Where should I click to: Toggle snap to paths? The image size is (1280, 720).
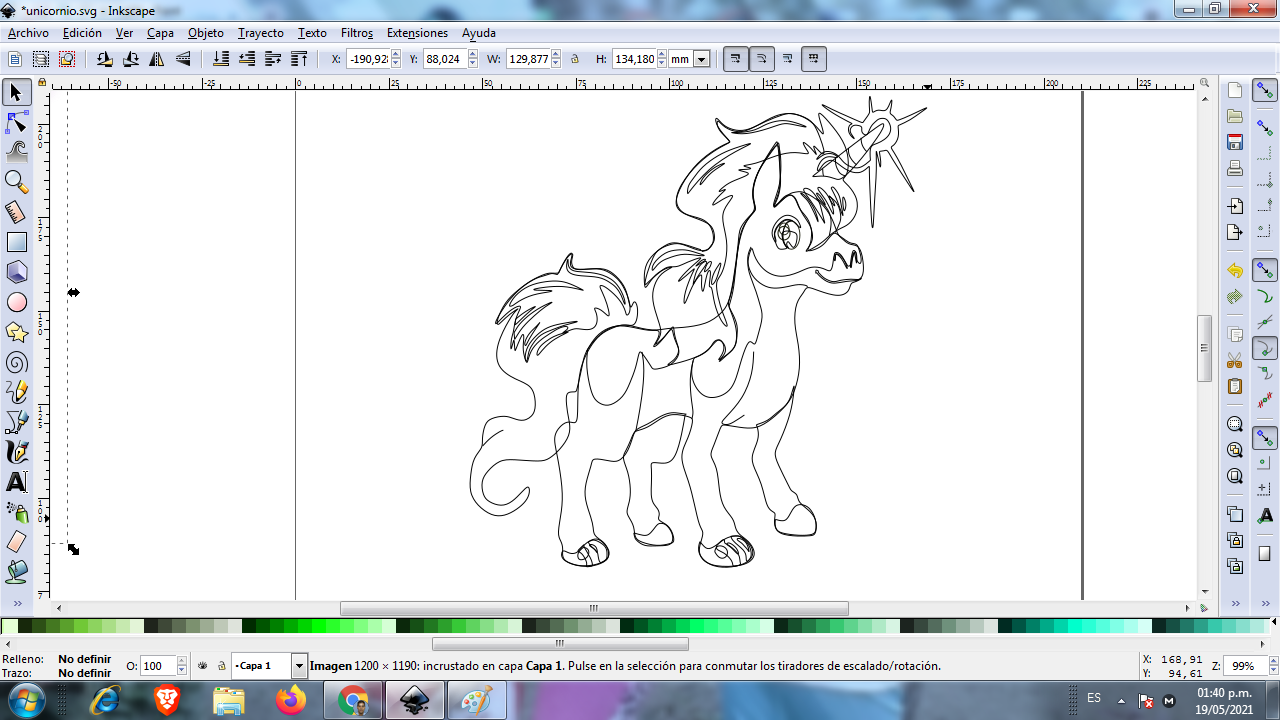click(1265, 297)
